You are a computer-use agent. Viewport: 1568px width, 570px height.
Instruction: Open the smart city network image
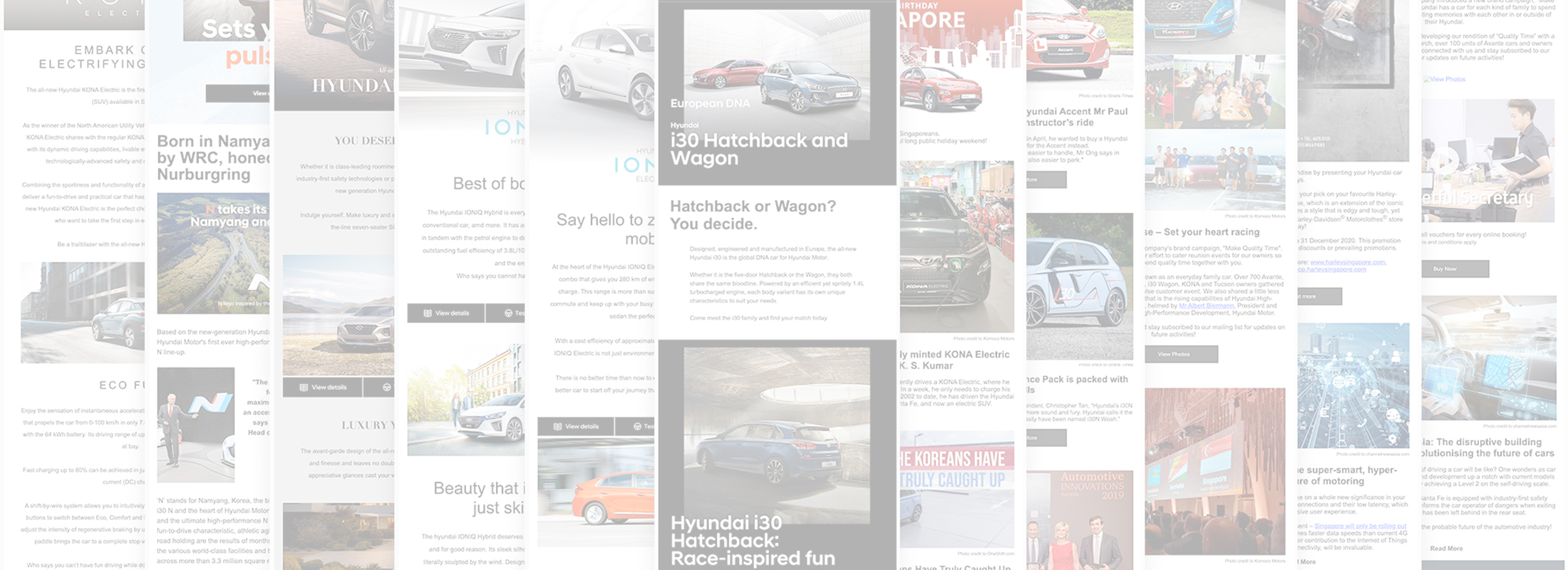[x=1353, y=385]
